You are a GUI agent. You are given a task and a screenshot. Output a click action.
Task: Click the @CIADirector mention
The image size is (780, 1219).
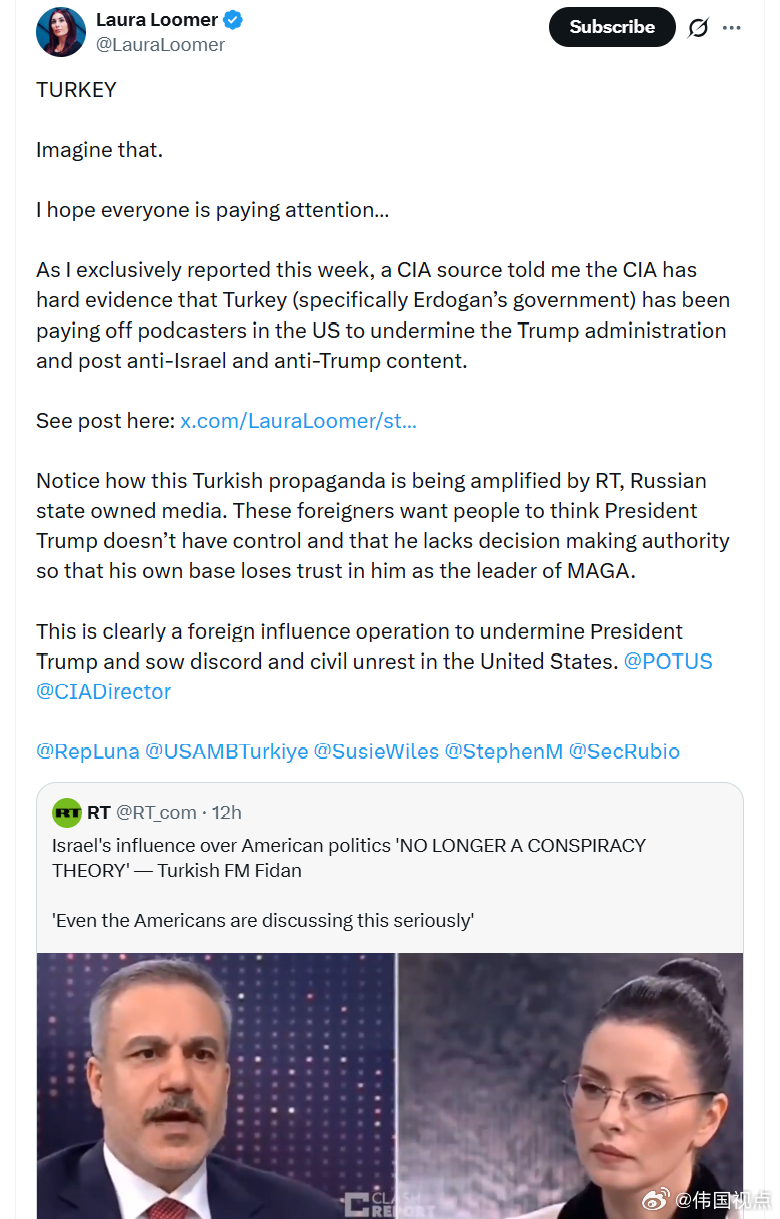(x=104, y=692)
